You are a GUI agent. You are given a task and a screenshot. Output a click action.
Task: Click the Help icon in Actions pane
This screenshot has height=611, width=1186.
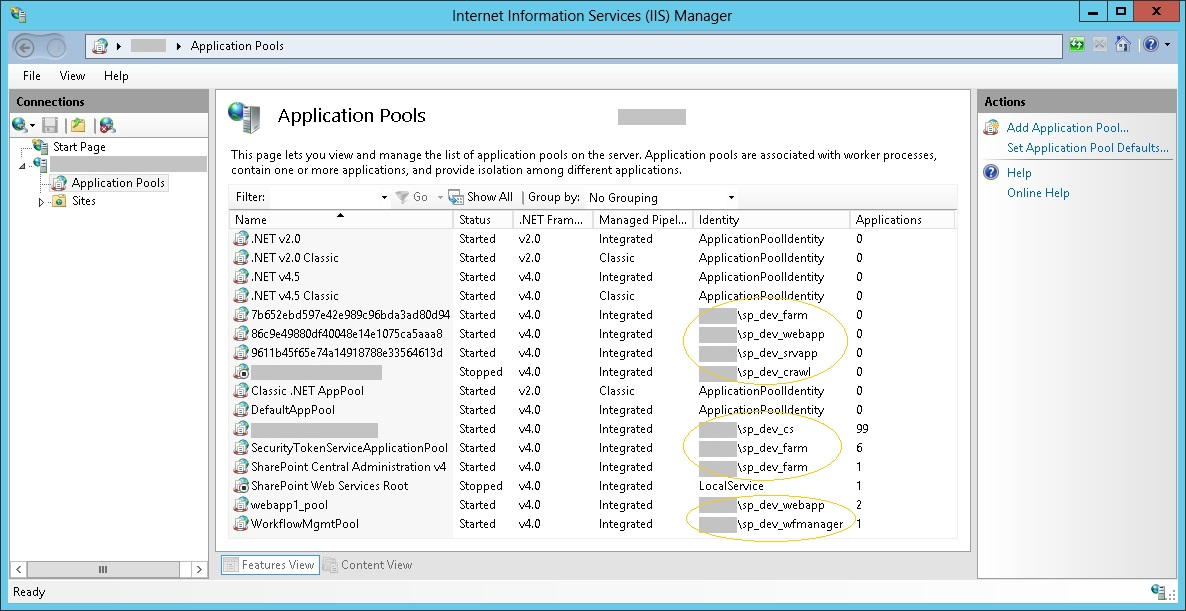[x=991, y=172]
